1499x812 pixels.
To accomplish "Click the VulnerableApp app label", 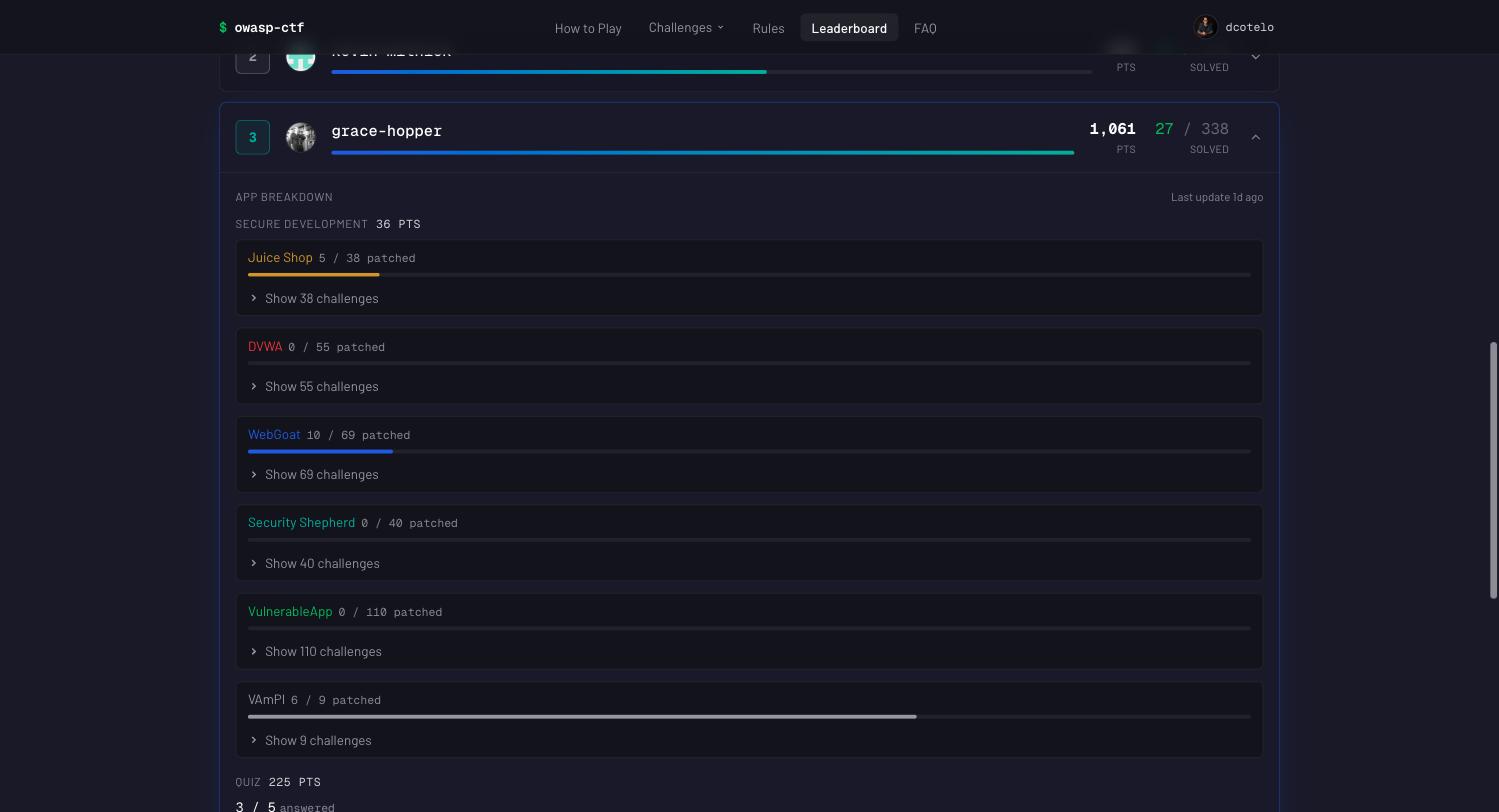I will pos(290,612).
